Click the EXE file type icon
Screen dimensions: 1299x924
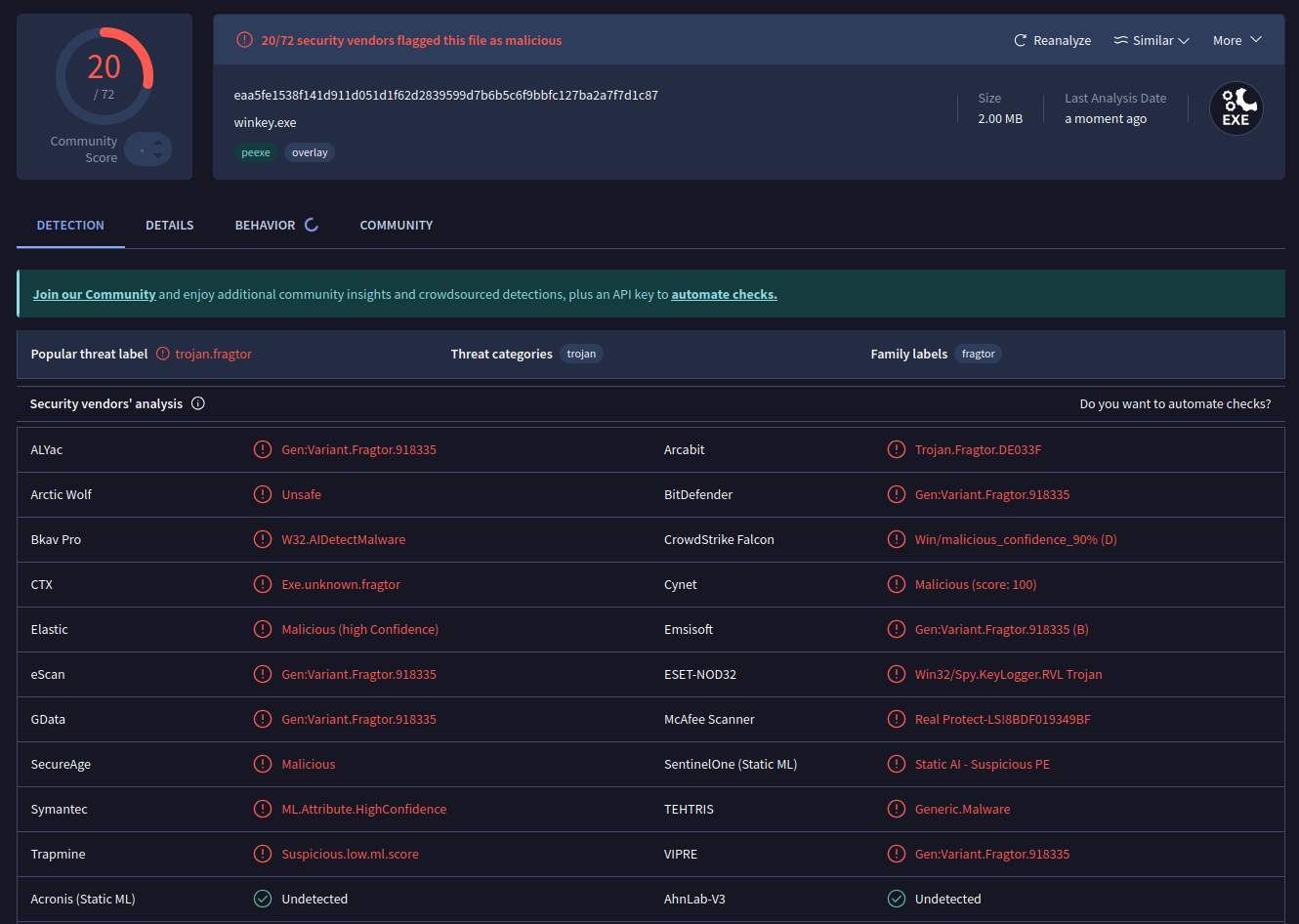click(x=1236, y=108)
